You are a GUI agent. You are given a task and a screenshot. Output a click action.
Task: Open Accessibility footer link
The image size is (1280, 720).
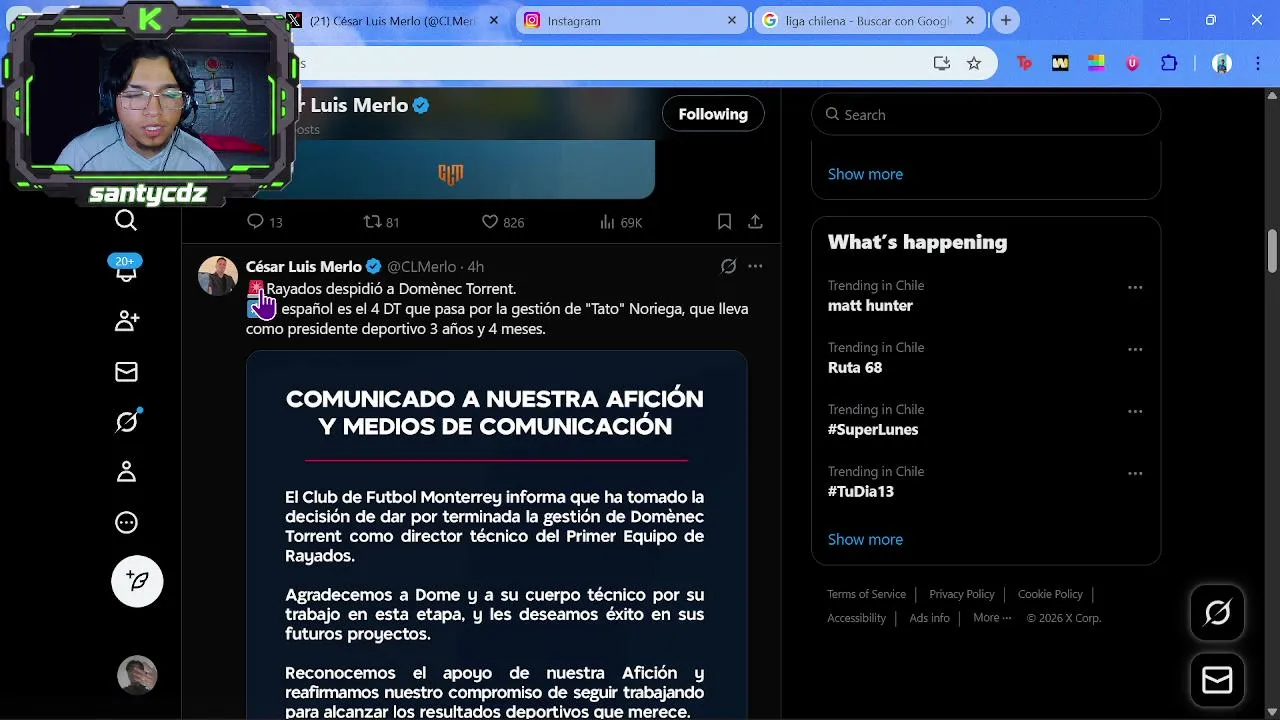click(856, 618)
